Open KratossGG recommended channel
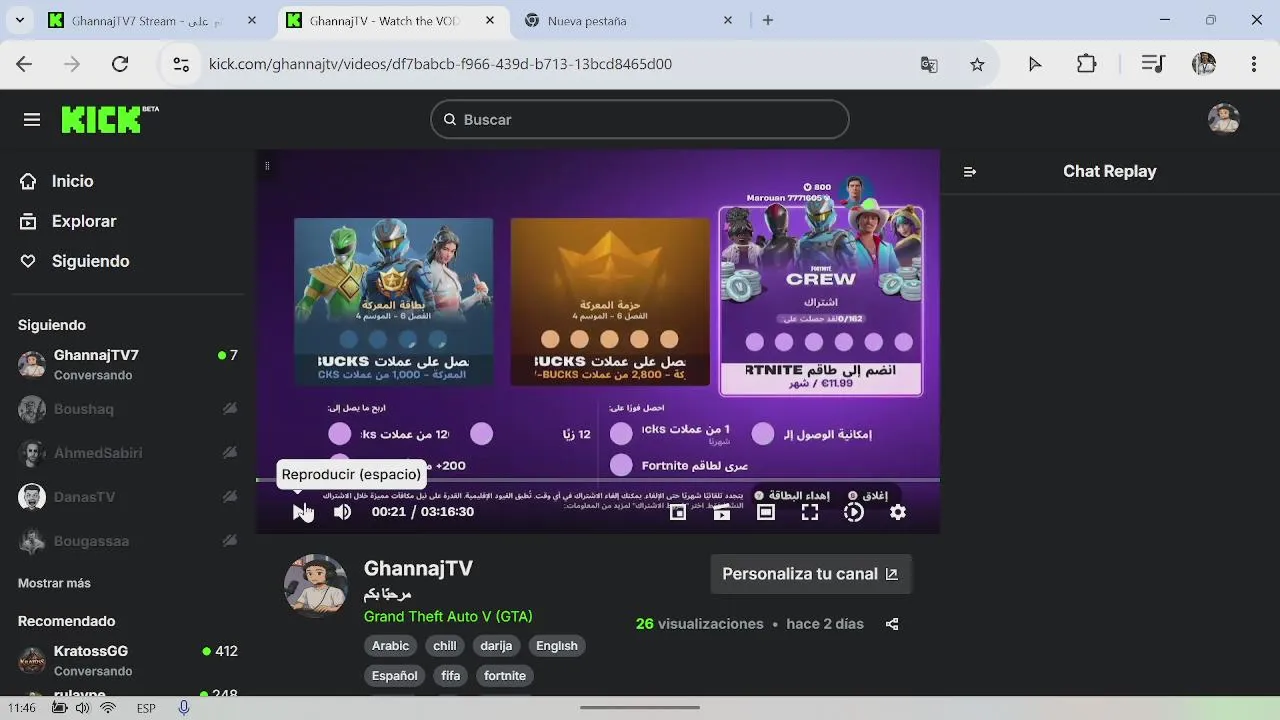The width and height of the screenshot is (1280, 720). (128, 661)
